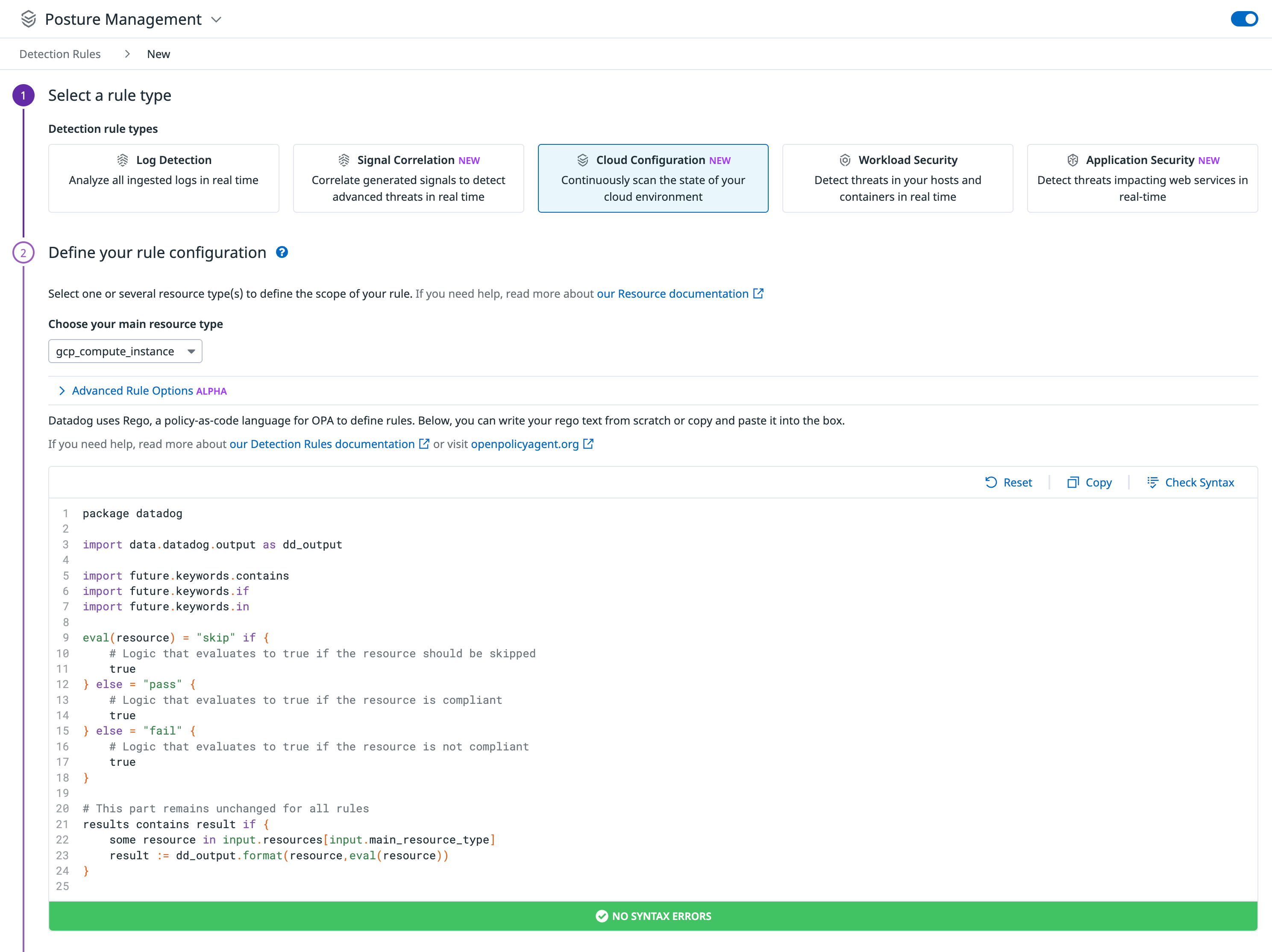This screenshot has width=1272, height=952.
Task: Place cursor on 'package datadog' line
Action: (132, 513)
